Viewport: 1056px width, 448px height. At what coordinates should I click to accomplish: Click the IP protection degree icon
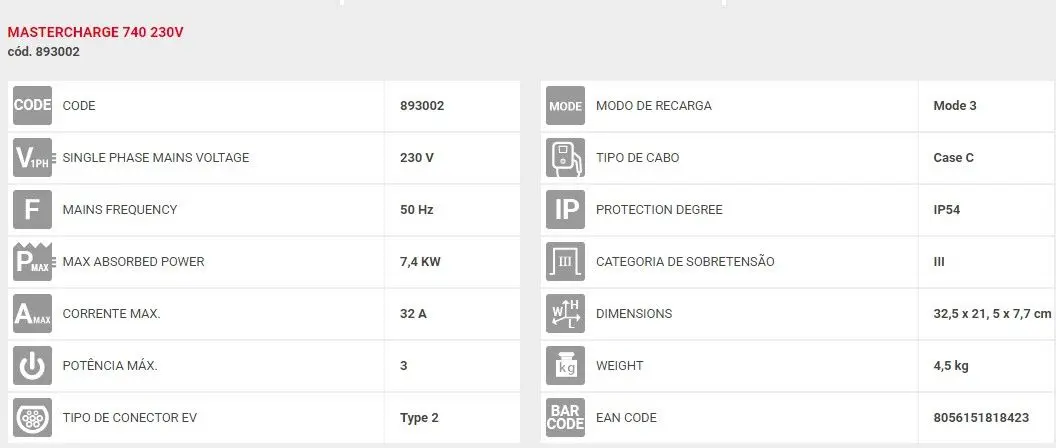coord(565,210)
